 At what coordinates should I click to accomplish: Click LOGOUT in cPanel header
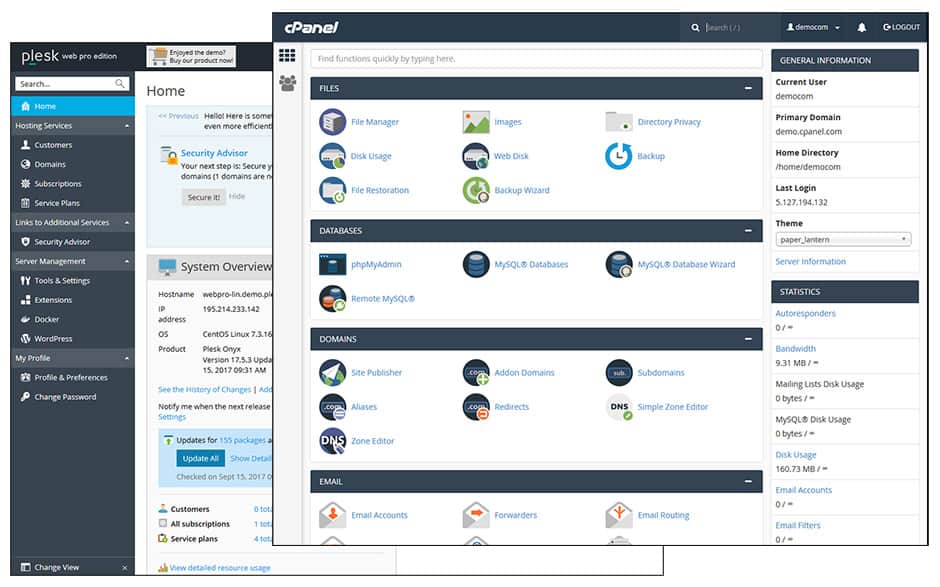(901, 27)
